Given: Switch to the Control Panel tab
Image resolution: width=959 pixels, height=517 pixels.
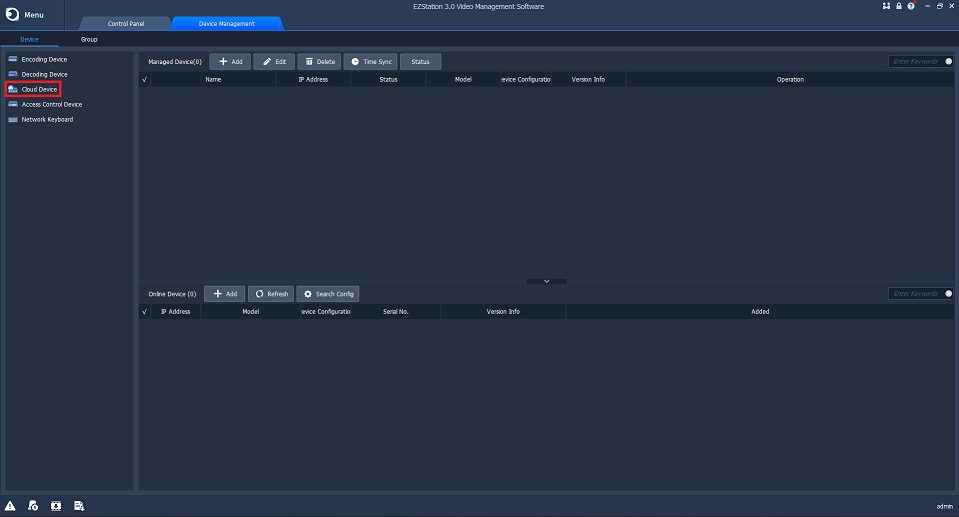Looking at the screenshot, I should pos(126,24).
